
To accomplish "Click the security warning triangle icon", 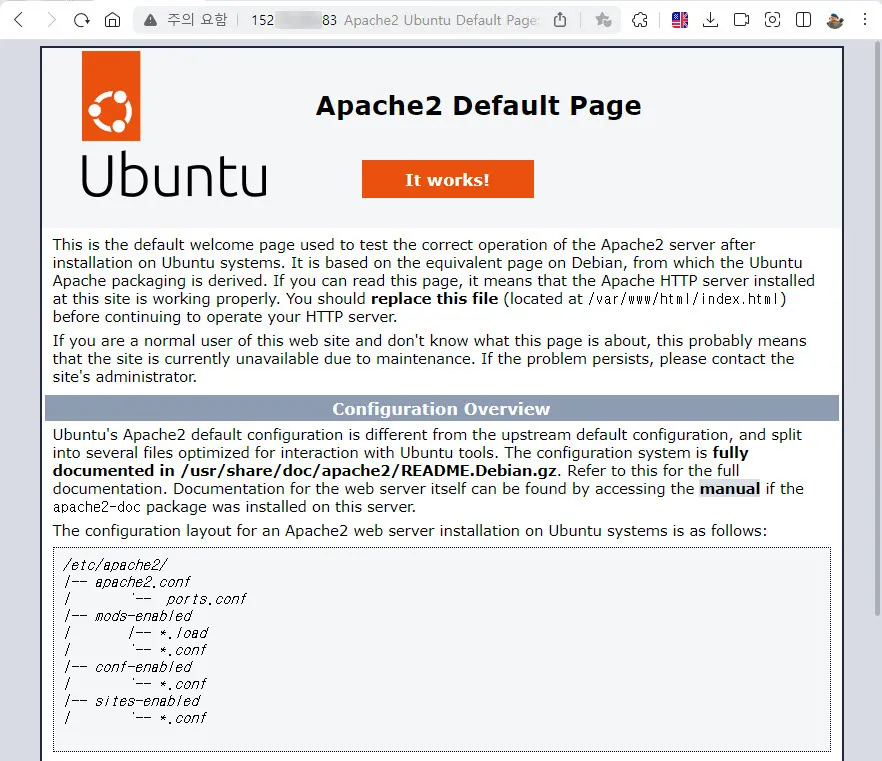I will 151,20.
